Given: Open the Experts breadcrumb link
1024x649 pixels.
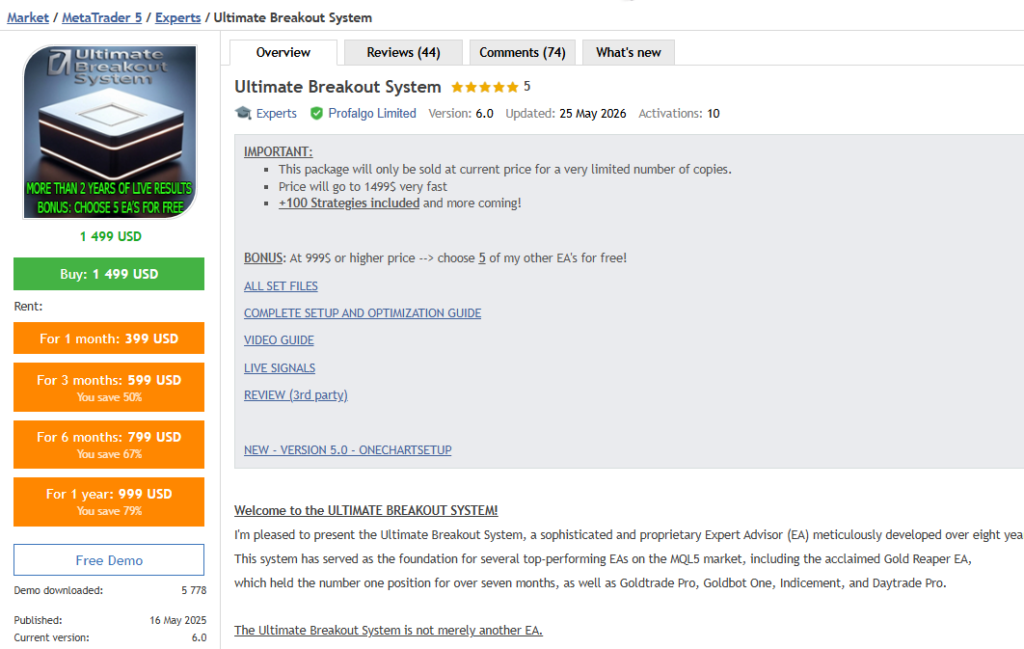Looking at the screenshot, I should click(x=178, y=18).
